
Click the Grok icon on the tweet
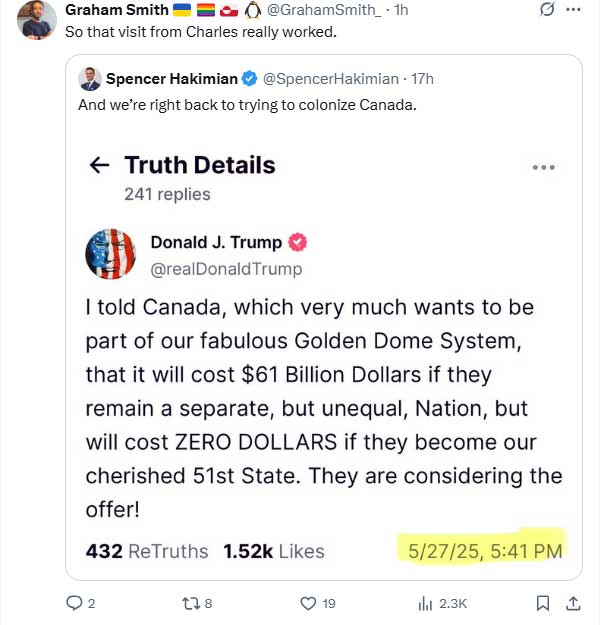click(x=547, y=10)
